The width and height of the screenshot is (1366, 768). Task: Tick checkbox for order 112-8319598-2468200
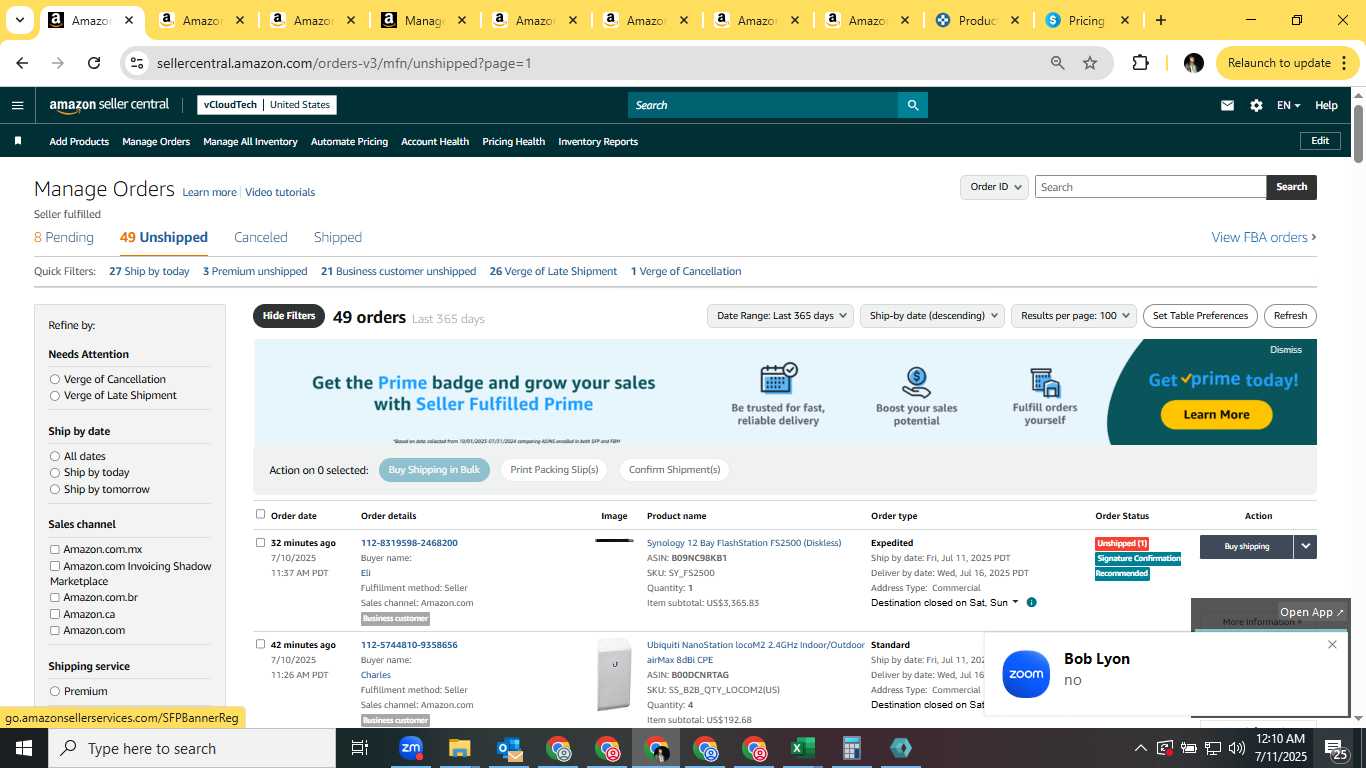[x=260, y=543]
